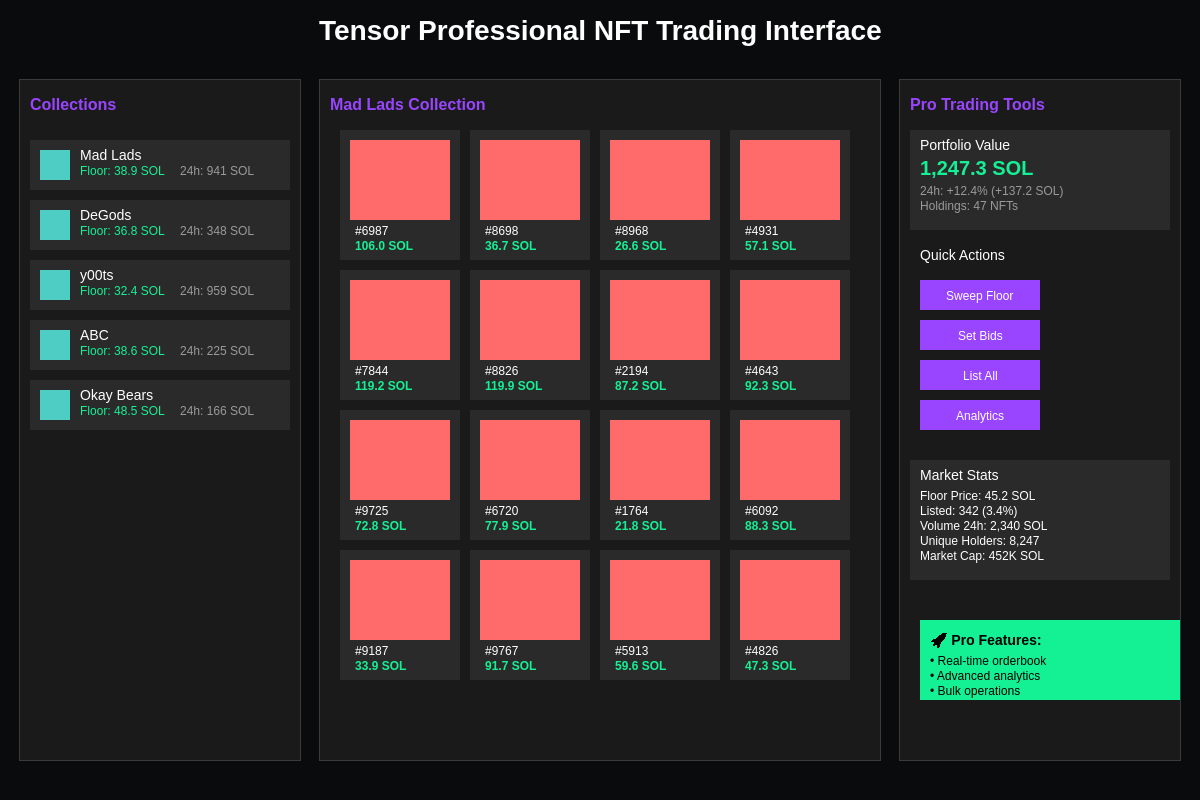Open NFT #9187 image tile
The width and height of the screenshot is (1200, 800).
pyautogui.click(x=400, y=600)
